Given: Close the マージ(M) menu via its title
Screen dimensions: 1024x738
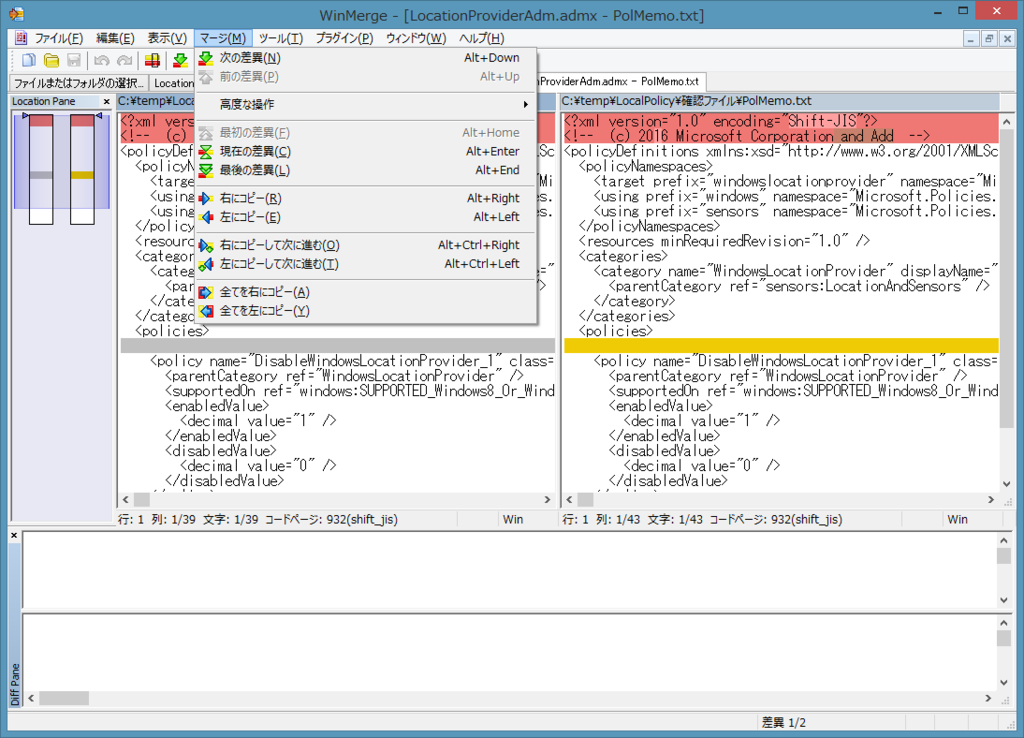Looking at the screenshot, I should (x=223, y=39).
